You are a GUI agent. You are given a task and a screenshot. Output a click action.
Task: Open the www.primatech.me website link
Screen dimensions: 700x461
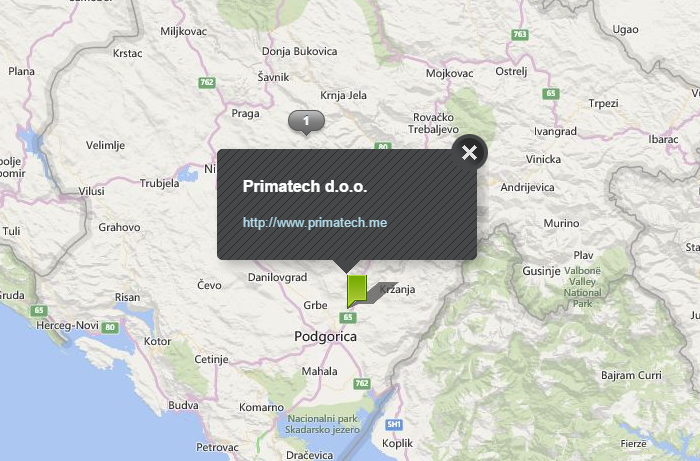(x=314, y=222)
